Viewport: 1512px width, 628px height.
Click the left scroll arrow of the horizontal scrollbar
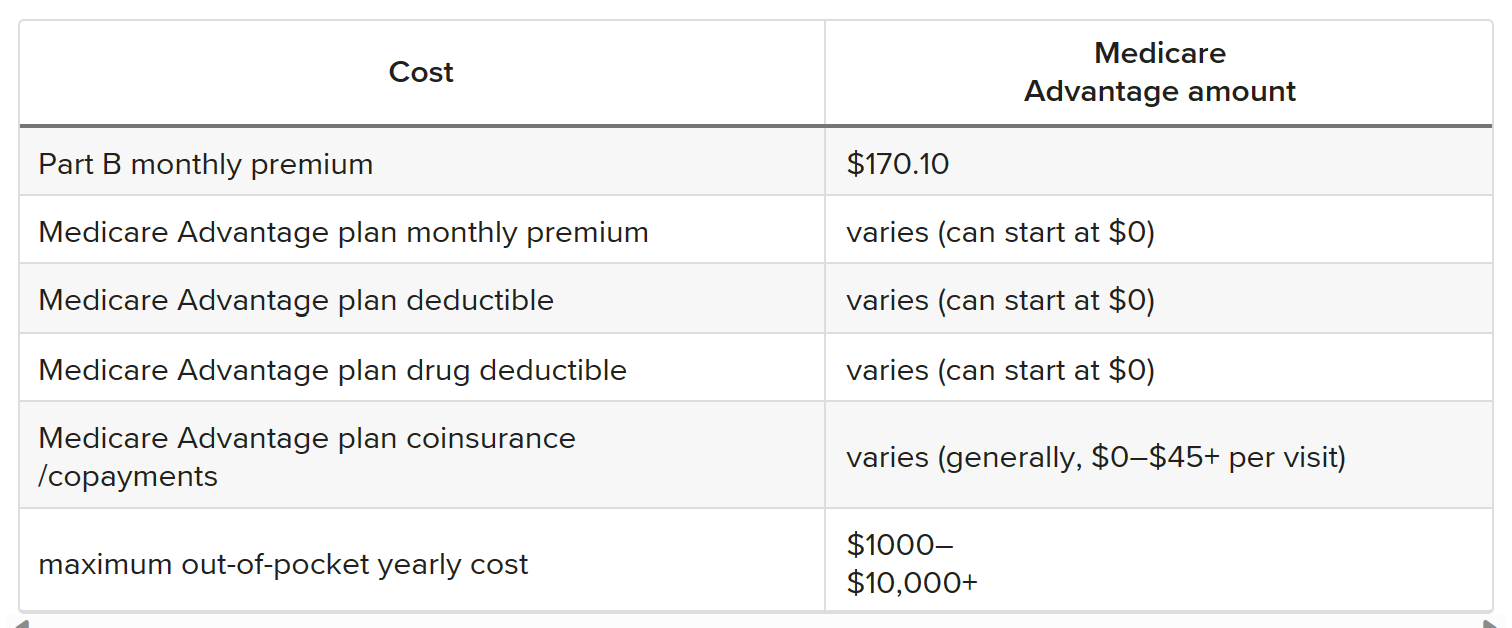tap(22, 623)
